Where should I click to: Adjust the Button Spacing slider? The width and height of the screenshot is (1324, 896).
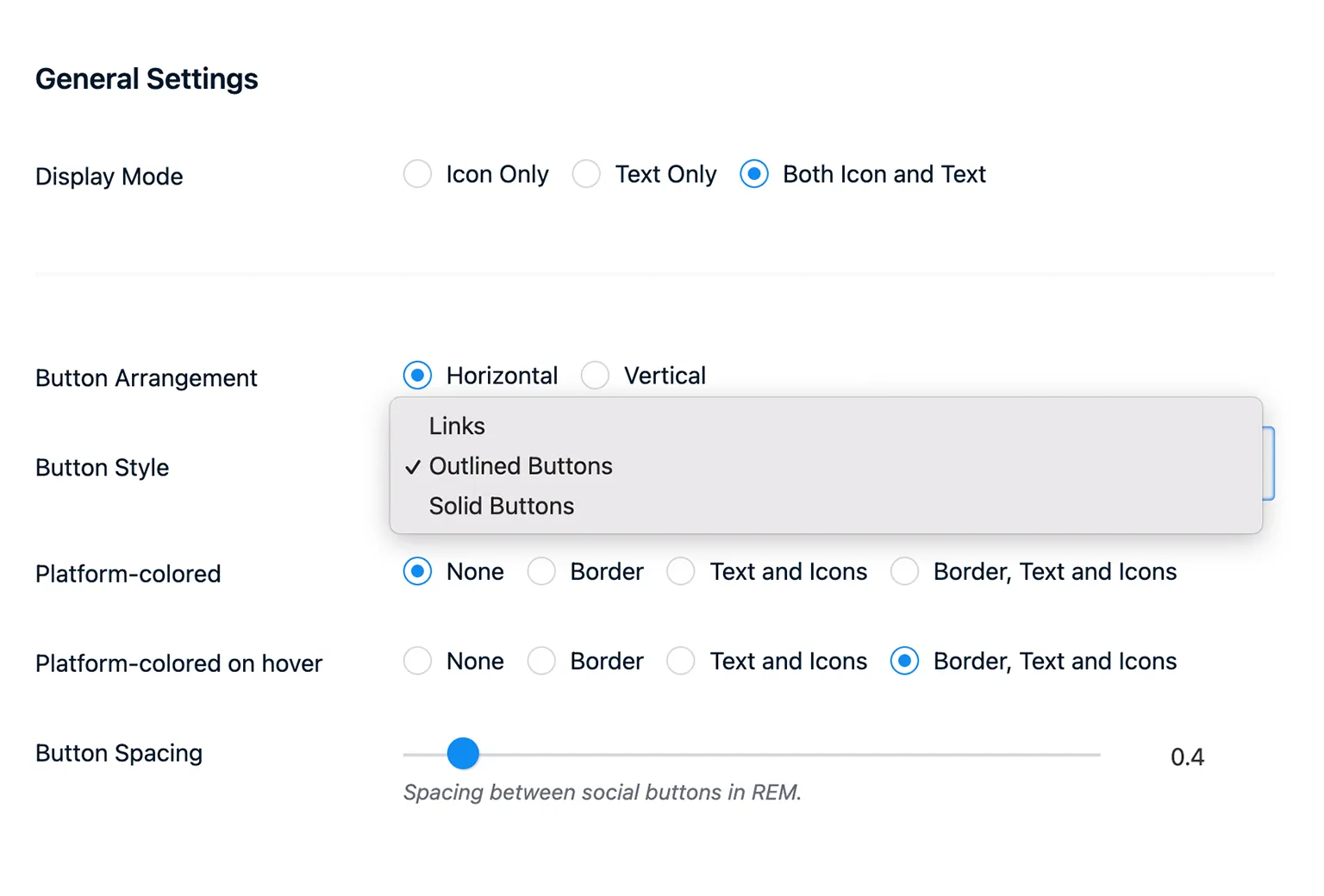coord(463,752)
